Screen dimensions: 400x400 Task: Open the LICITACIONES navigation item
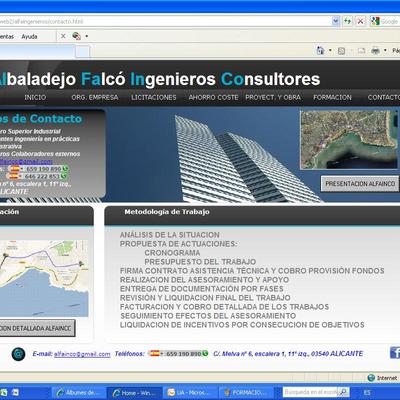154,97
